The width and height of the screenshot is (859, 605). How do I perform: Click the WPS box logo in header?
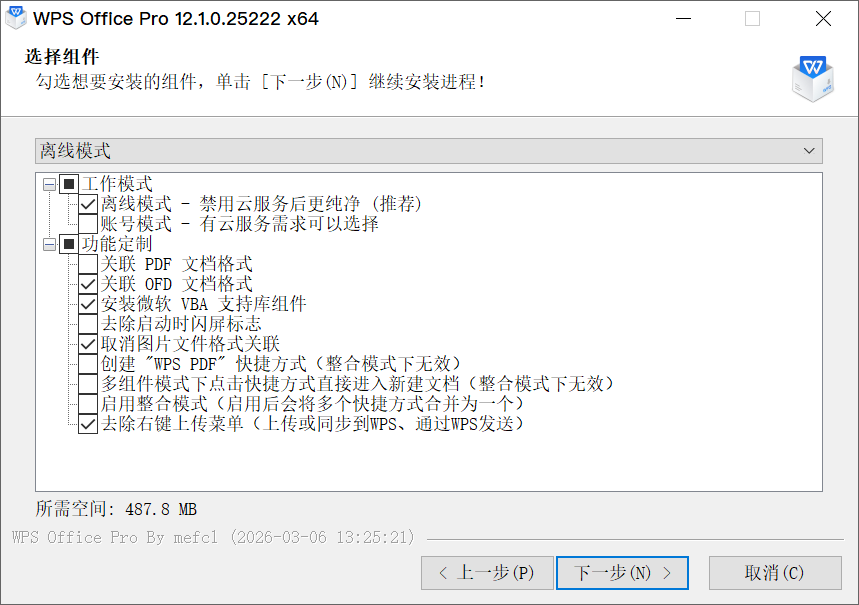coord(813,78)
